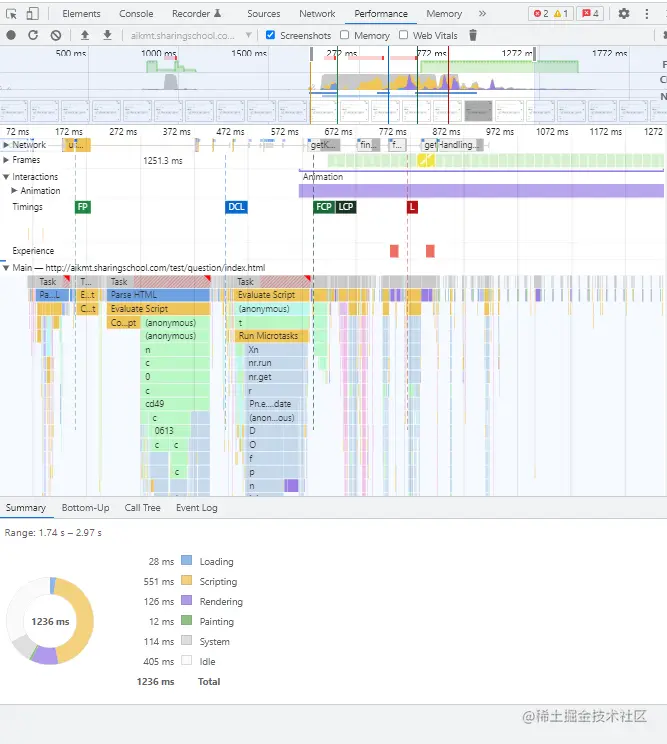Open the Recorder tab

click(x=196, y=14)
